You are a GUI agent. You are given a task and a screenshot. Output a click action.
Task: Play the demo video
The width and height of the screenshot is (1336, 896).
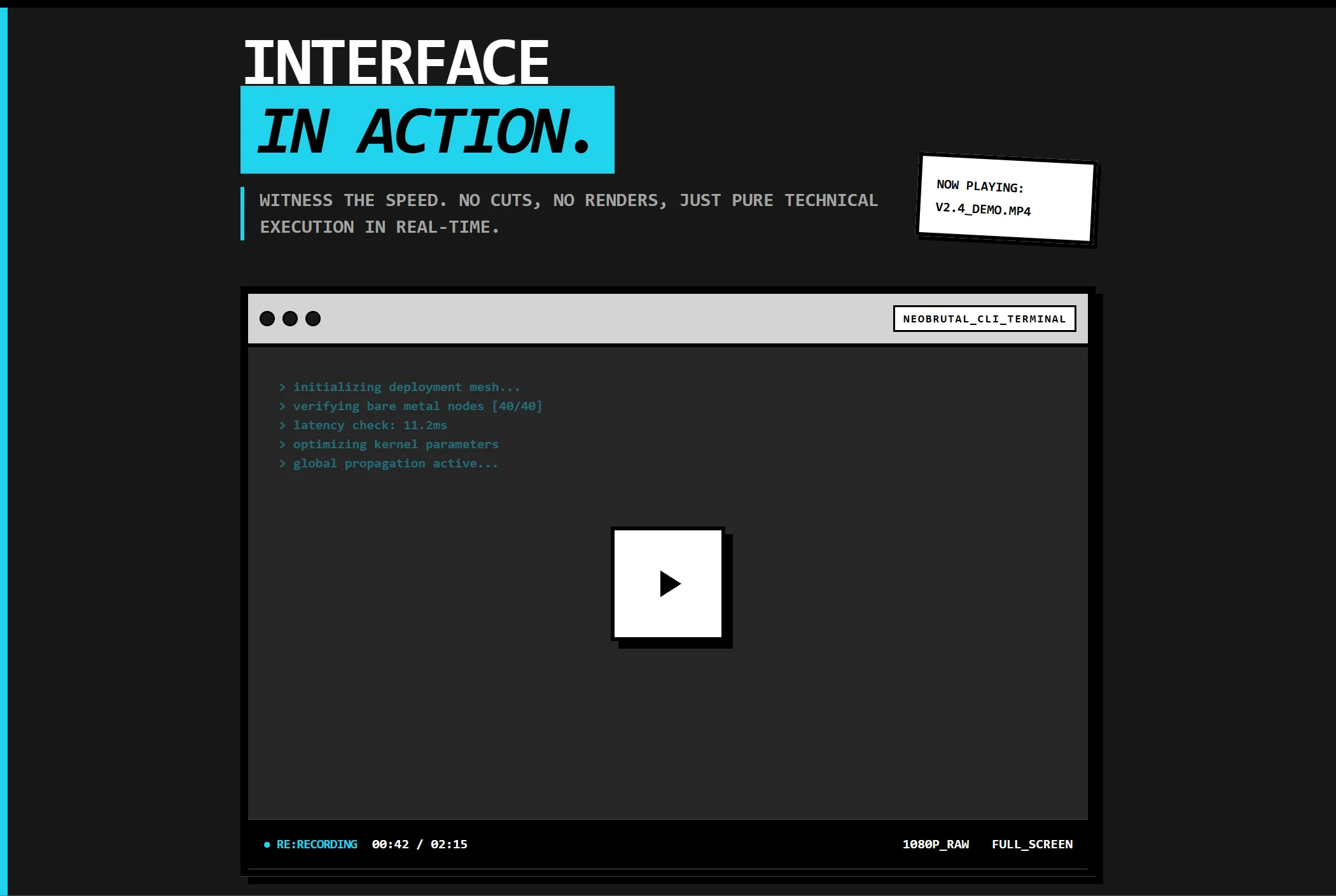tap(667, 583)
